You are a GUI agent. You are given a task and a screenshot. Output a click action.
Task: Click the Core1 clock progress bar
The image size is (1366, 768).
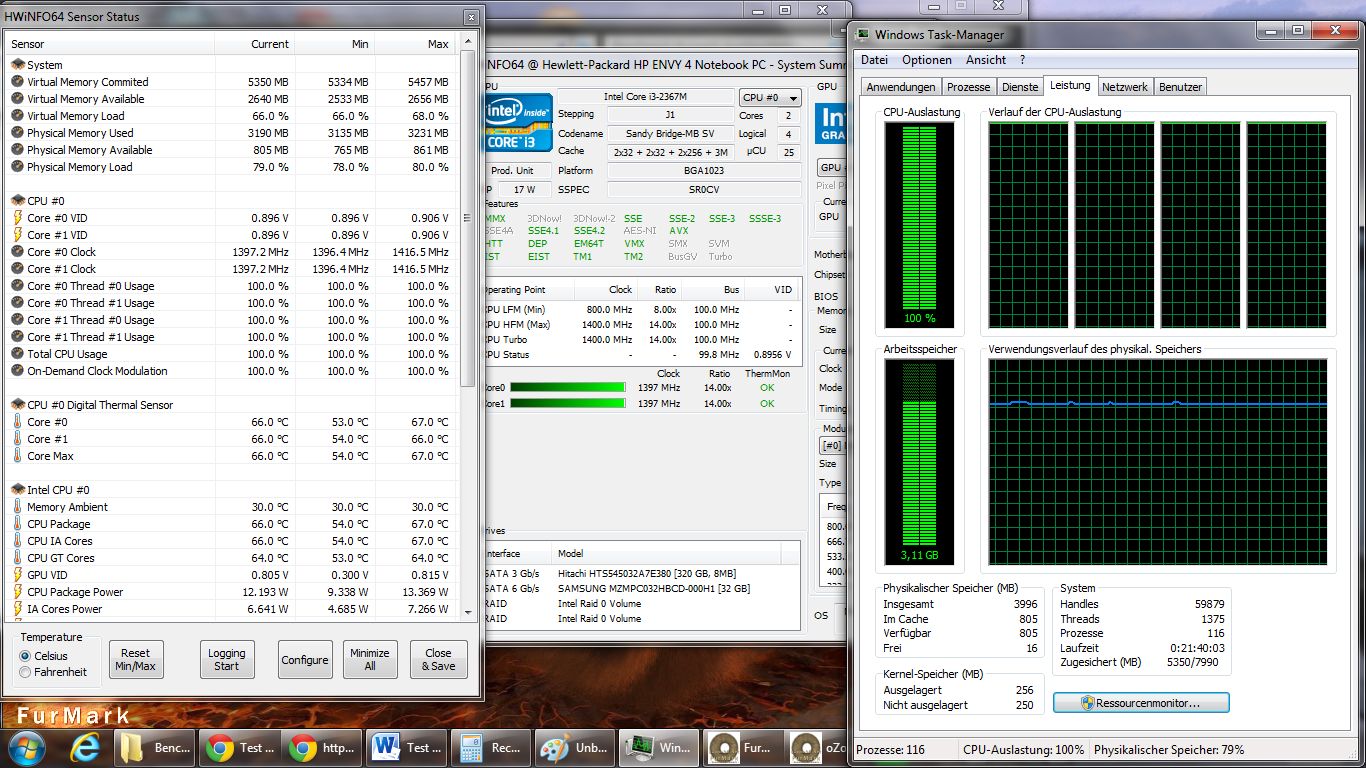[567, 404]
